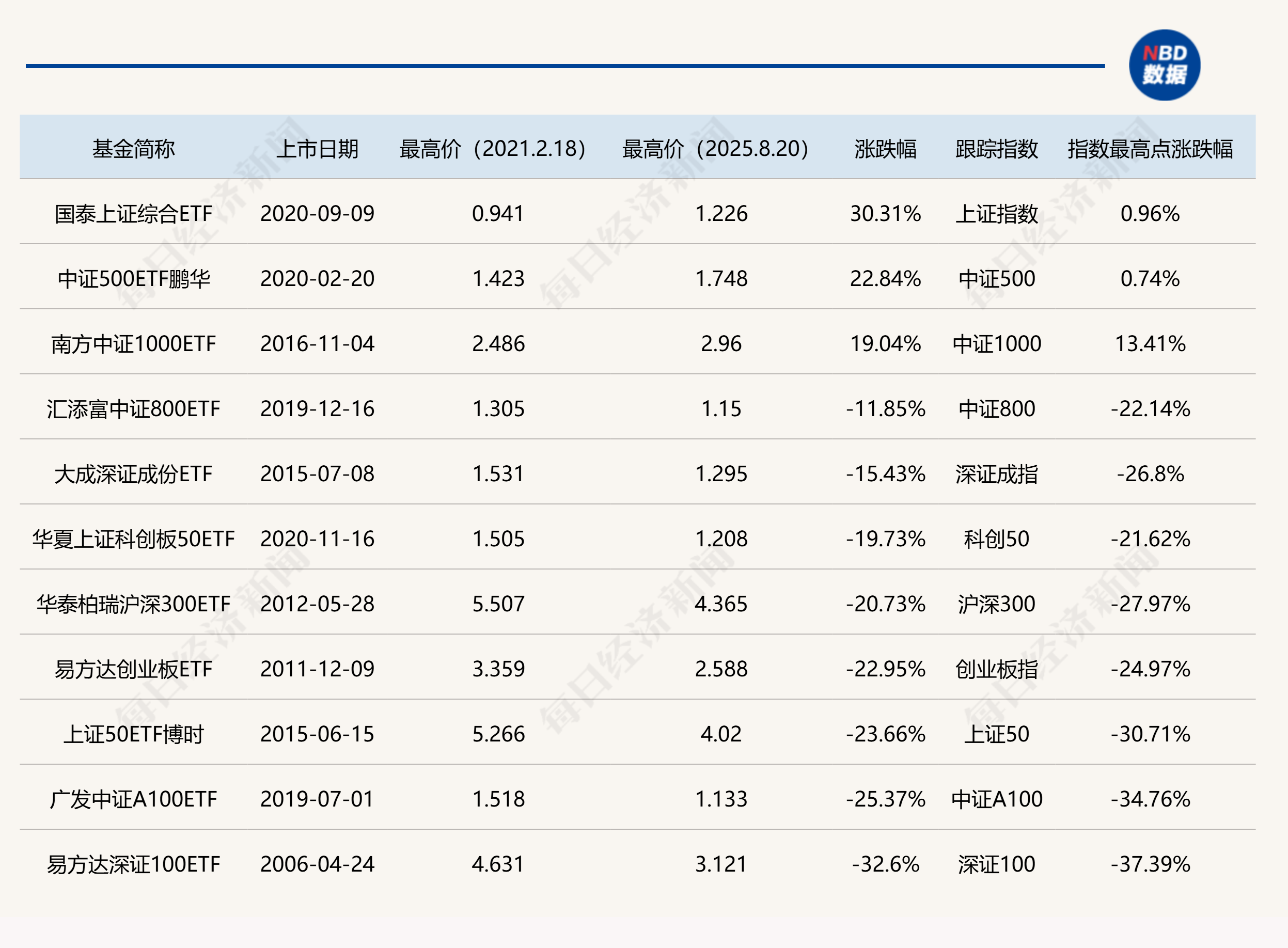Screen dimensions: 1288x948
Task: Click the 中证500ETF鹏华 fund name
Action: click(133, 279)
